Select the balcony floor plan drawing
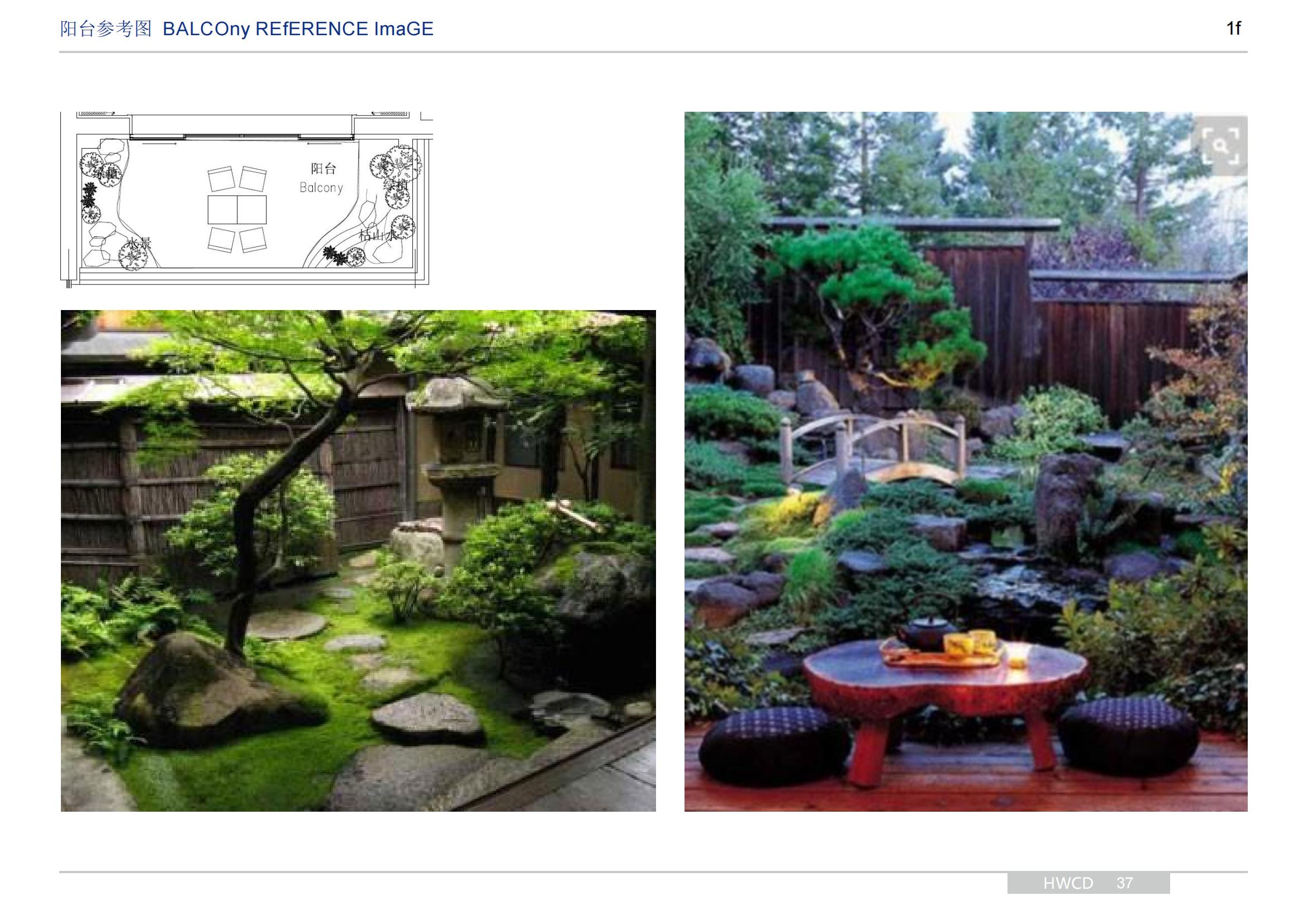Image resolution: width=1307 pixels, height=924 pixels. click(246, 199)
